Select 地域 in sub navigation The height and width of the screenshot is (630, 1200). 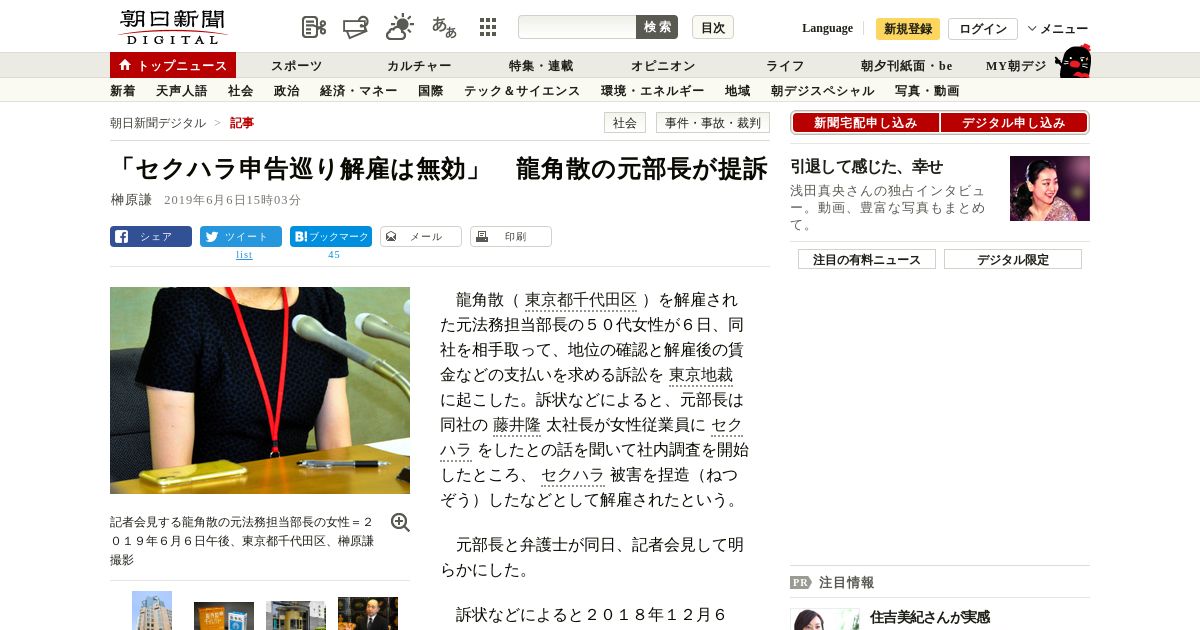[x=738, y=91]
